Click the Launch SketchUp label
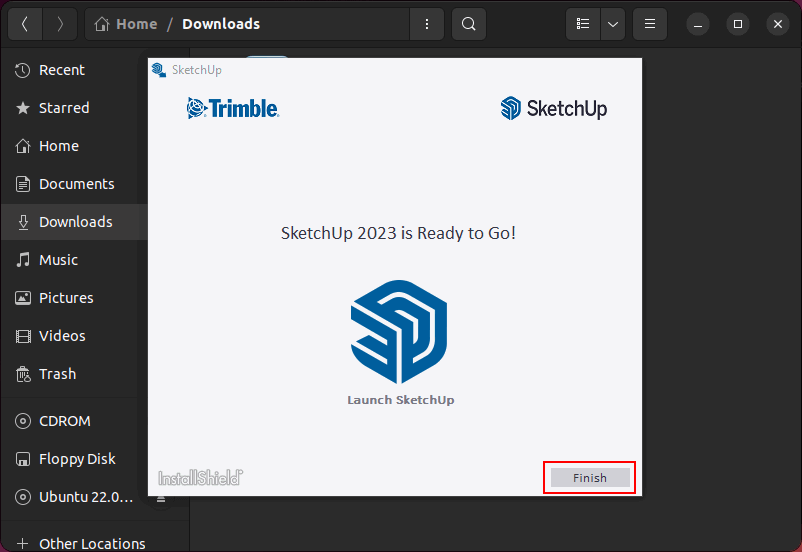 400,400
